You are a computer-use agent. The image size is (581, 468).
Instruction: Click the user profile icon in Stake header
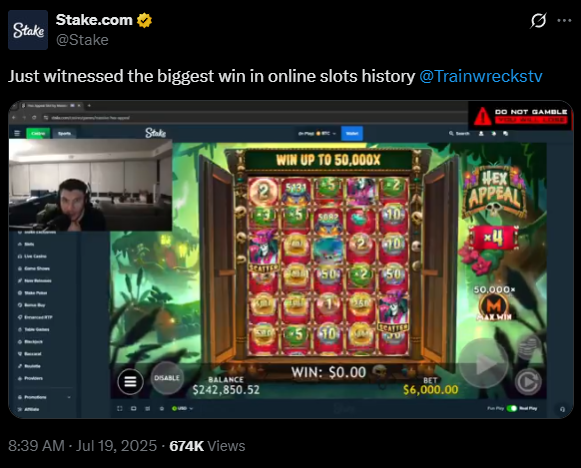click(481, 133)
